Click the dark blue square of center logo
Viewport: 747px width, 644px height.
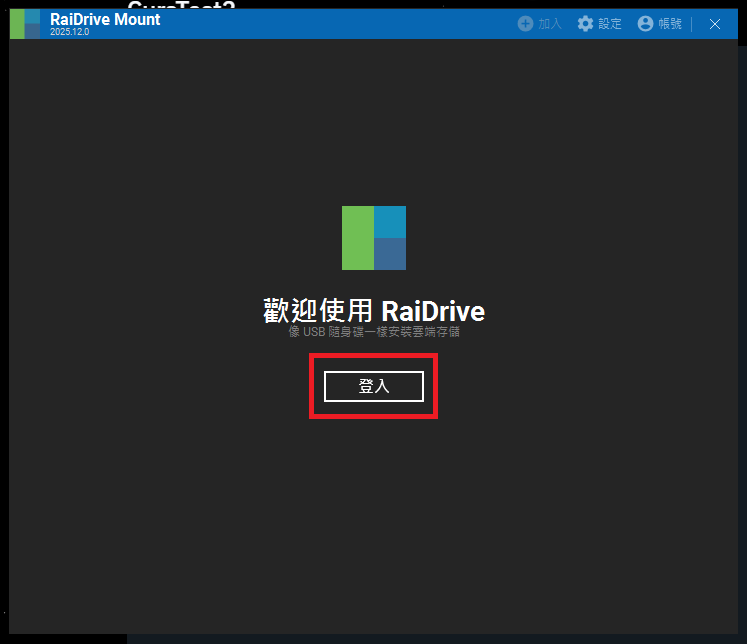(x=390, y=254)
